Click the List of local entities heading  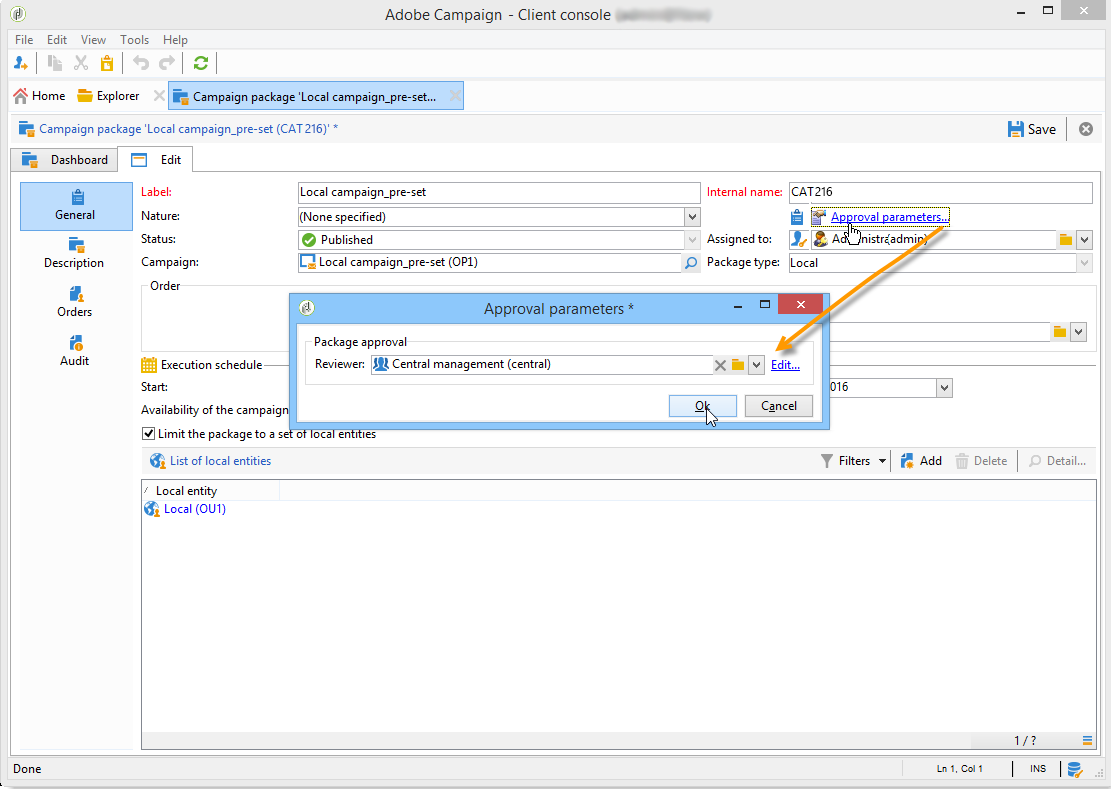220,461
